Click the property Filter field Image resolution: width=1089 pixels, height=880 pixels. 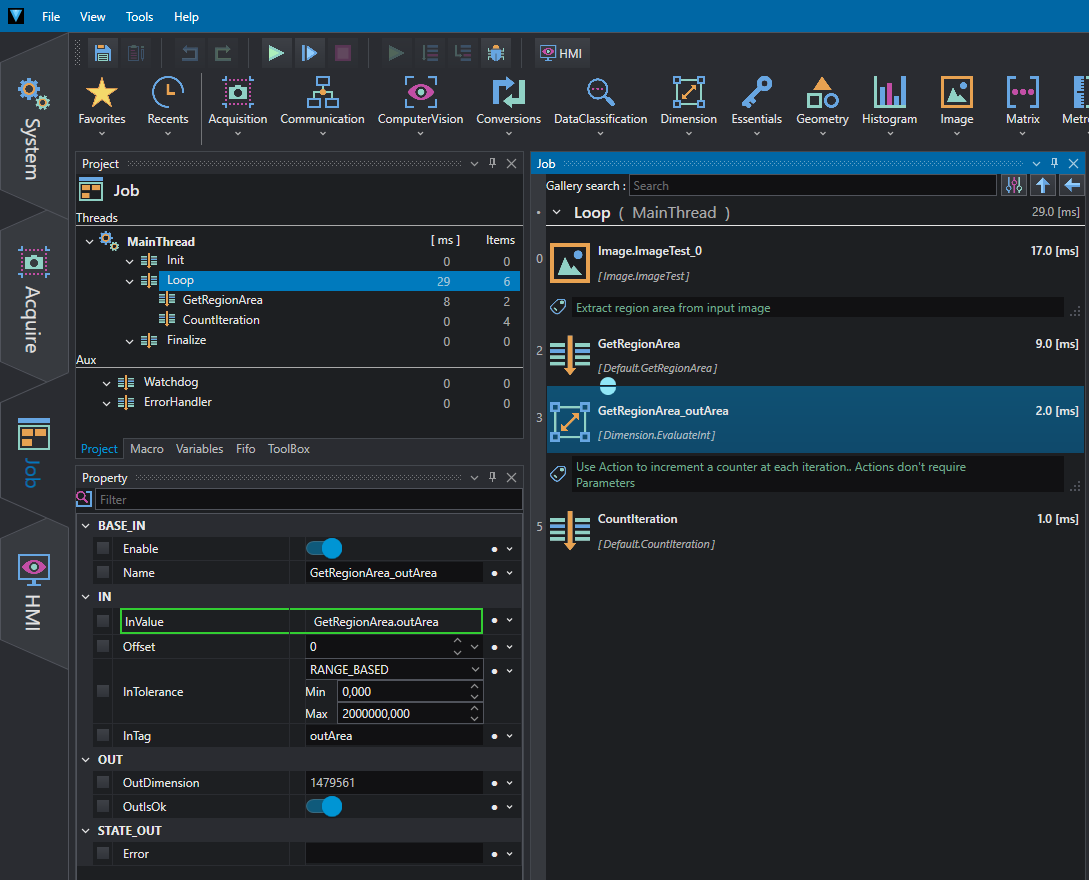point(308,499)
